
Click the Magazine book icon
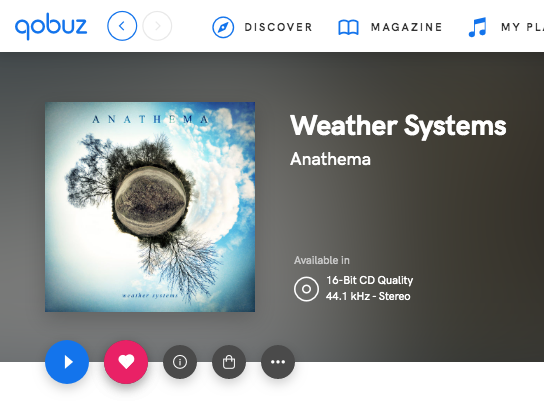[348, 27]
